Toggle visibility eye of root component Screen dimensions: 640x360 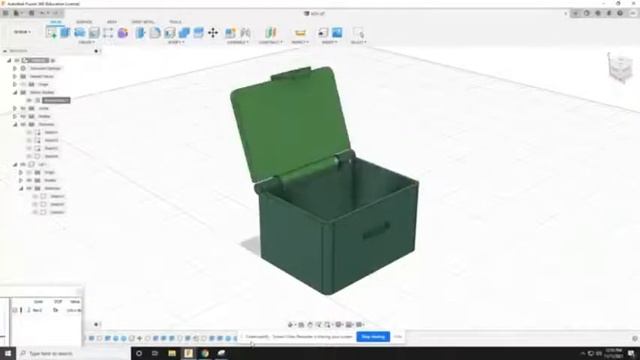click(17, 60)
